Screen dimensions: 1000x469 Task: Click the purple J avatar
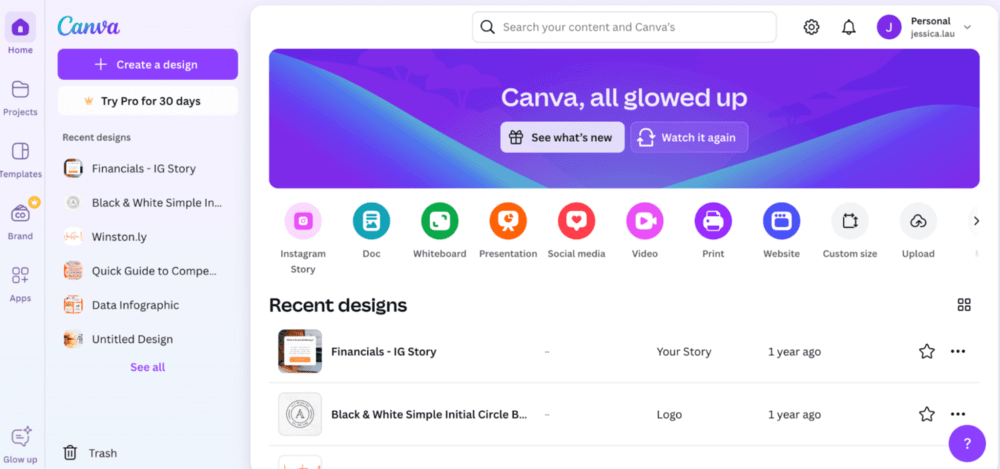point(889,27)
